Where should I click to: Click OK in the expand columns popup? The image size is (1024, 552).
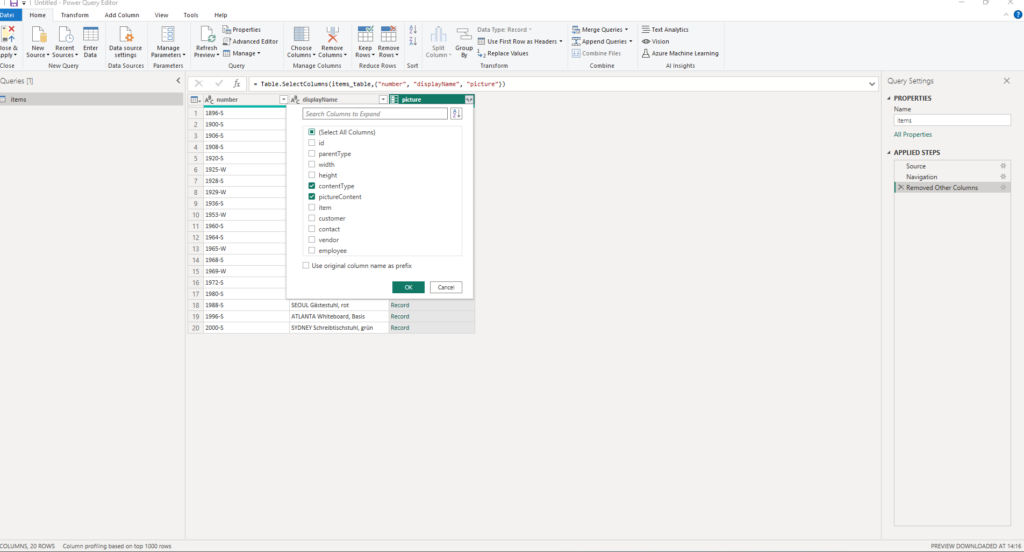(408, 287)
